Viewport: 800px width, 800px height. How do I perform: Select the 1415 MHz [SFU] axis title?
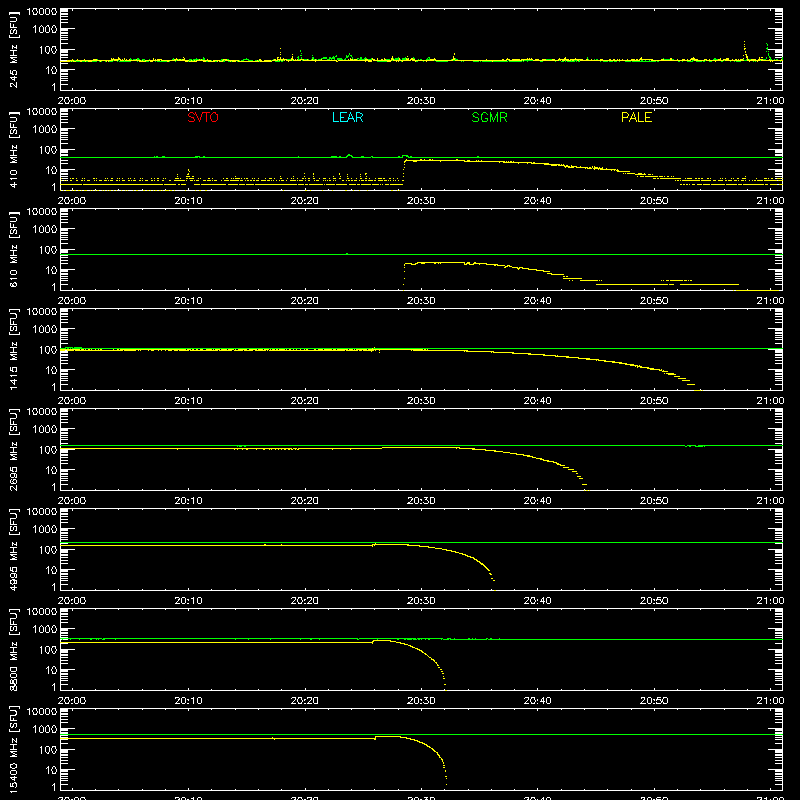point(14,349)
